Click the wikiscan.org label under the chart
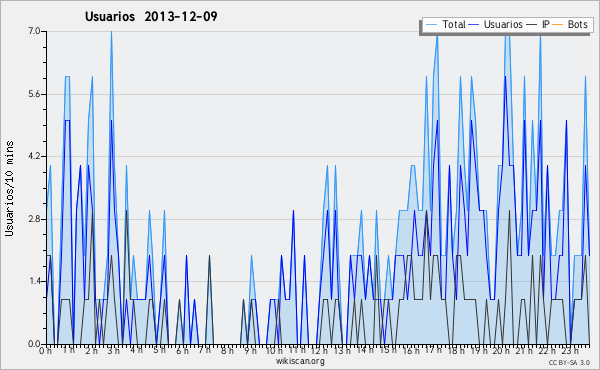600x370 pixels. click(x=300, y=361)
